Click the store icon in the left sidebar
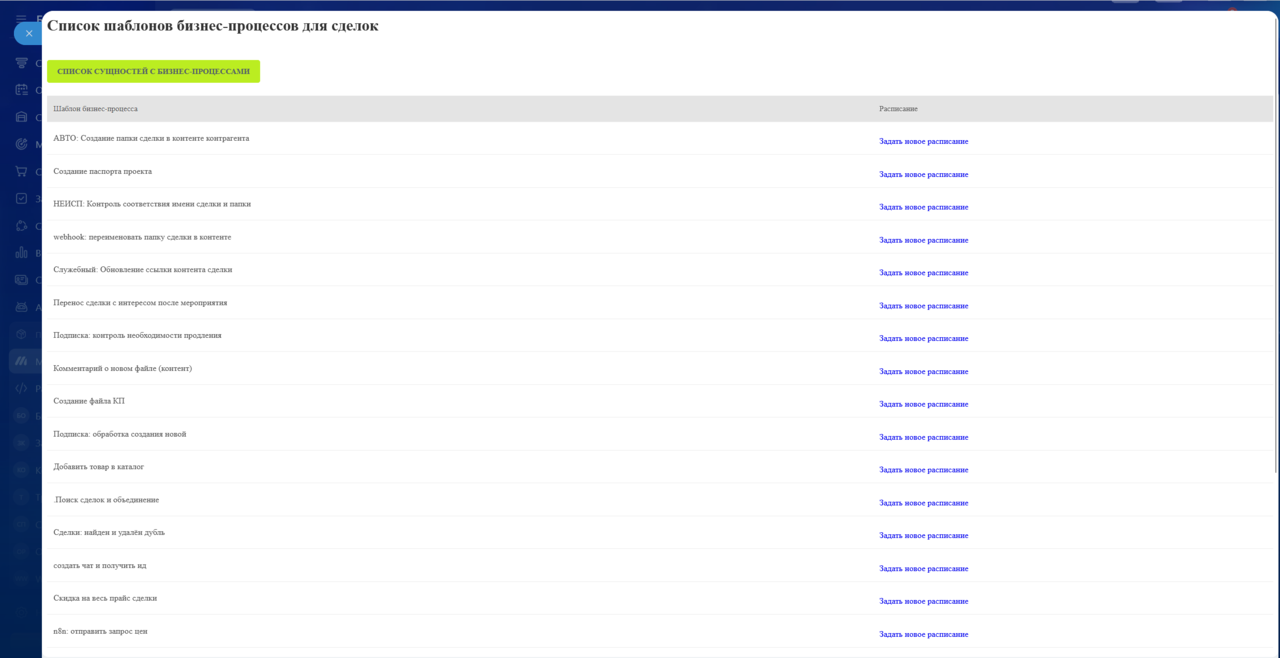The image size is (1280, 658). [x=21, y=117]
